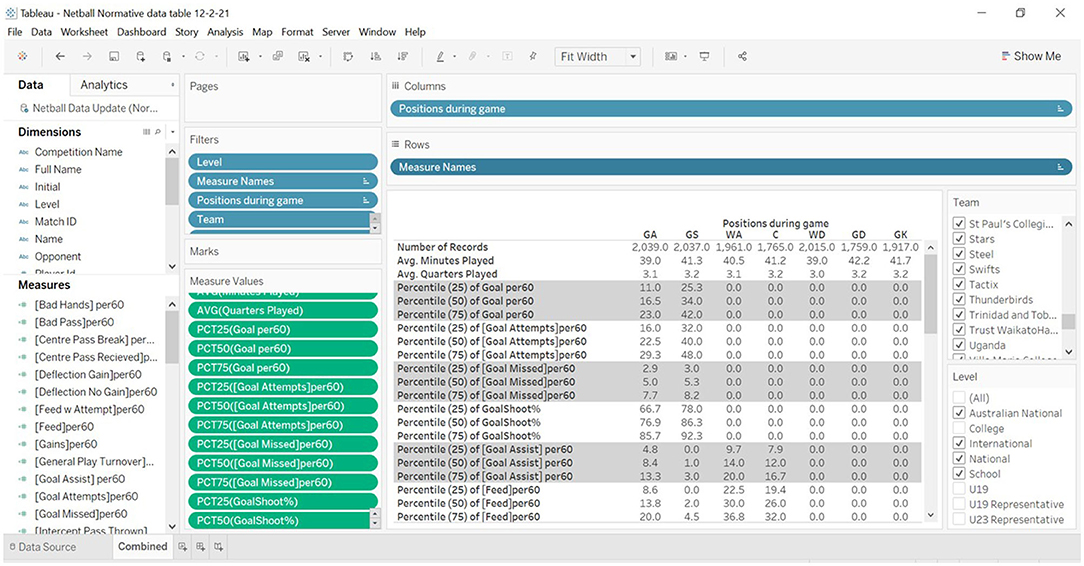The image size is (1084, 566).
Task: Click the Tableau start page logo icon
Action: [x=23, y=57]
